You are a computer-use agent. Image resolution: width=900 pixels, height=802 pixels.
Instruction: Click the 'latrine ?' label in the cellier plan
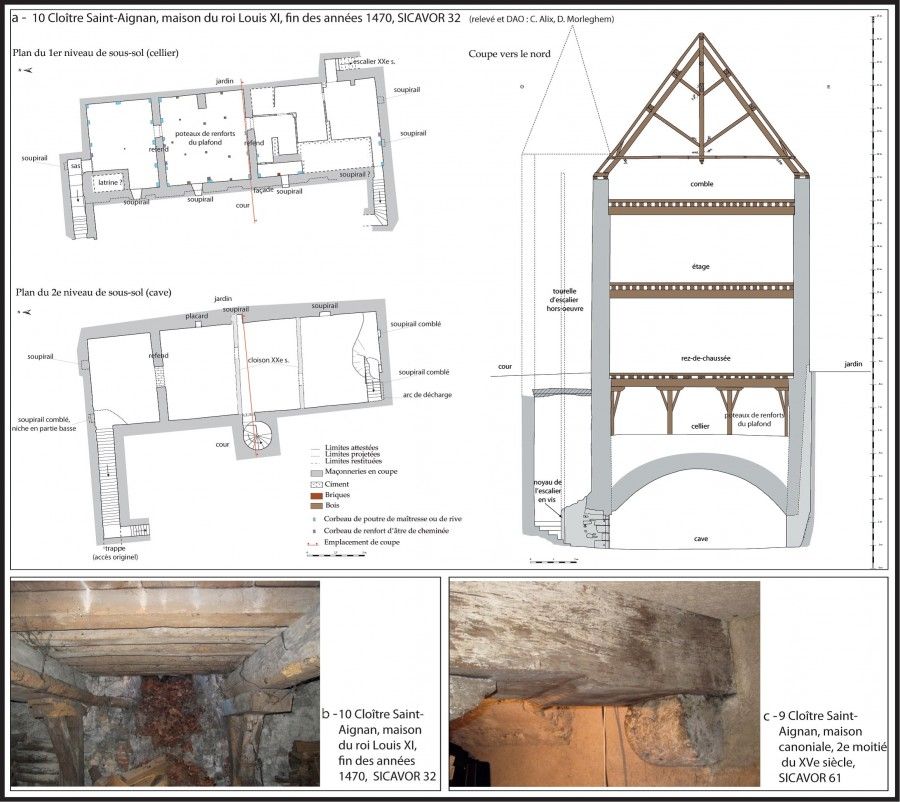[x=111, y=183]
